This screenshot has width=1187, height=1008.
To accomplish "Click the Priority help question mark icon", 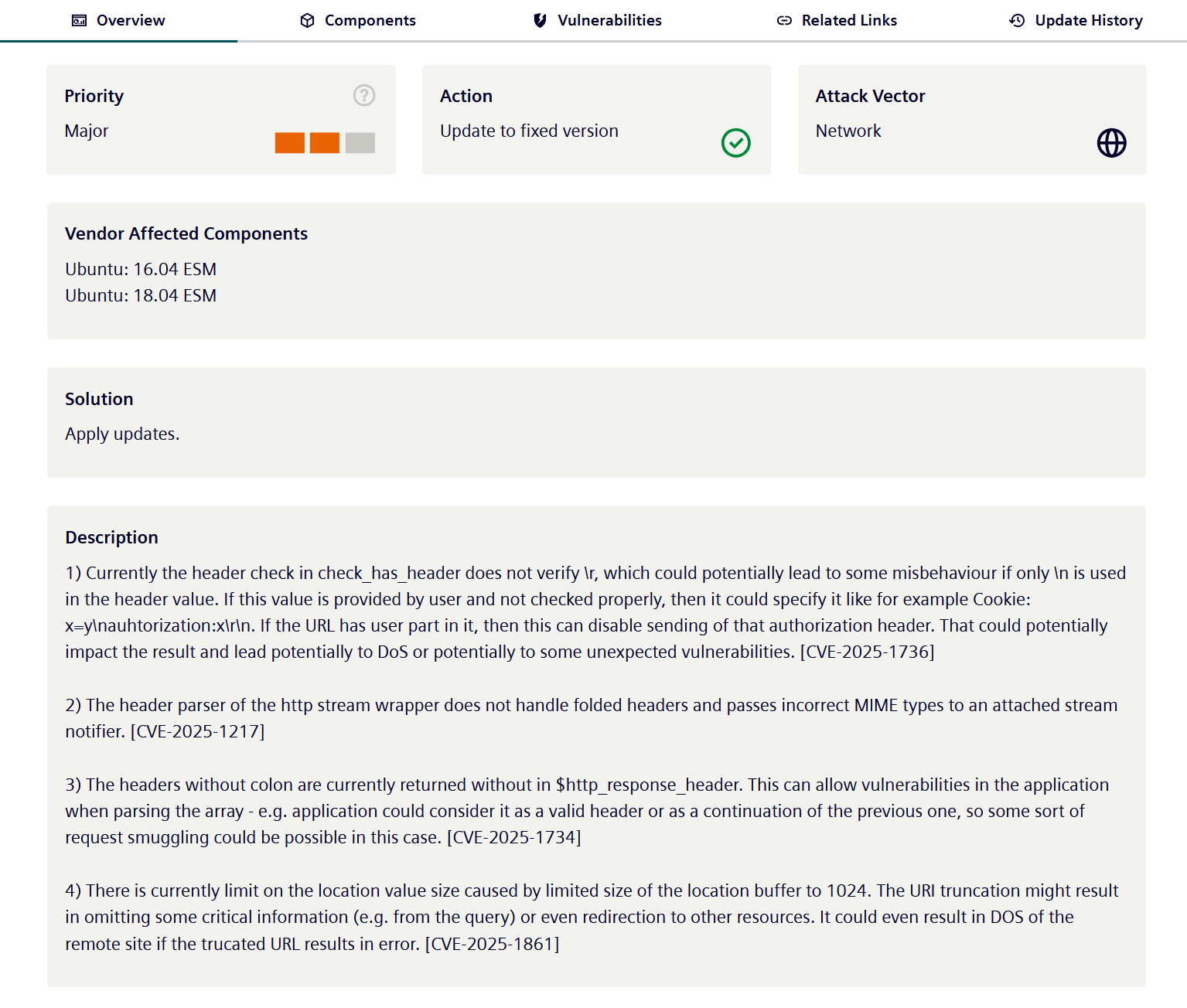I will tap(364, 95).
